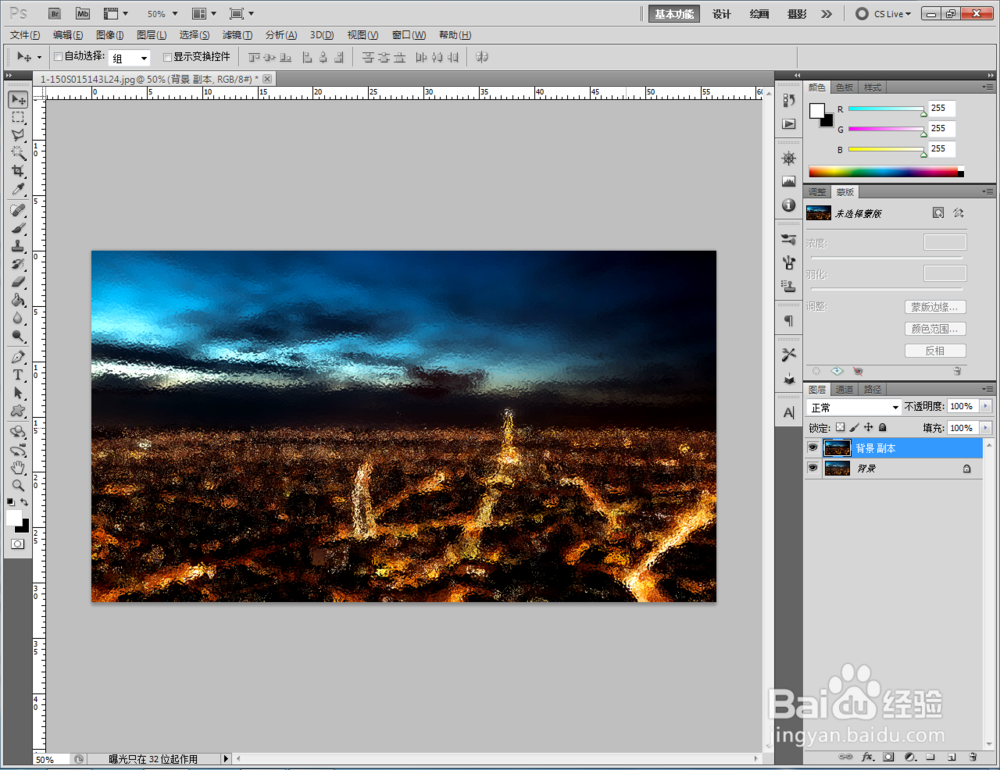Open the 滤镜(T) menu
Screen dimensions: 1000x770
click(237, 35)
